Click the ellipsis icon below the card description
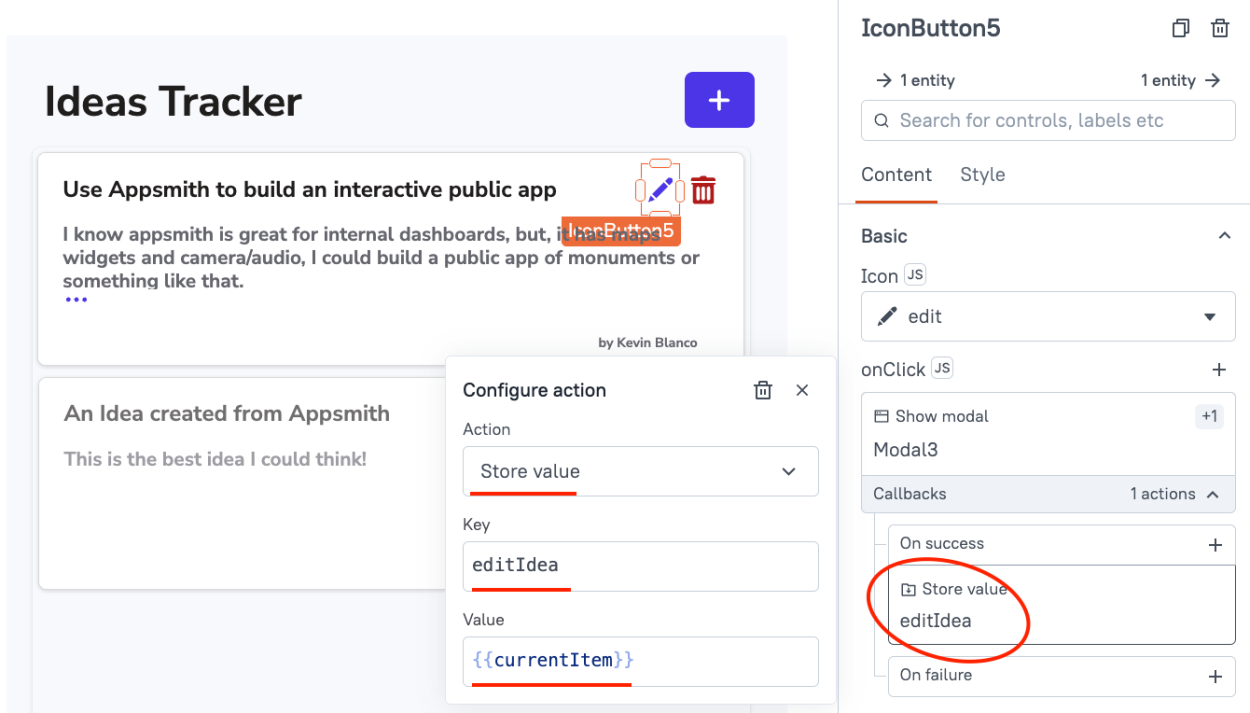Viewport: 1250px width, 713px height. [x=76, y=297]
